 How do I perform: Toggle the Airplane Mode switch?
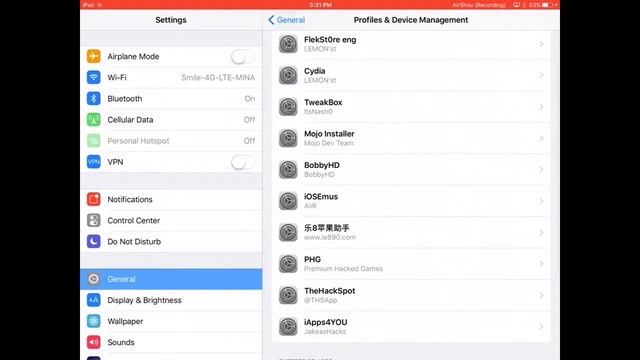click(243, 56)
